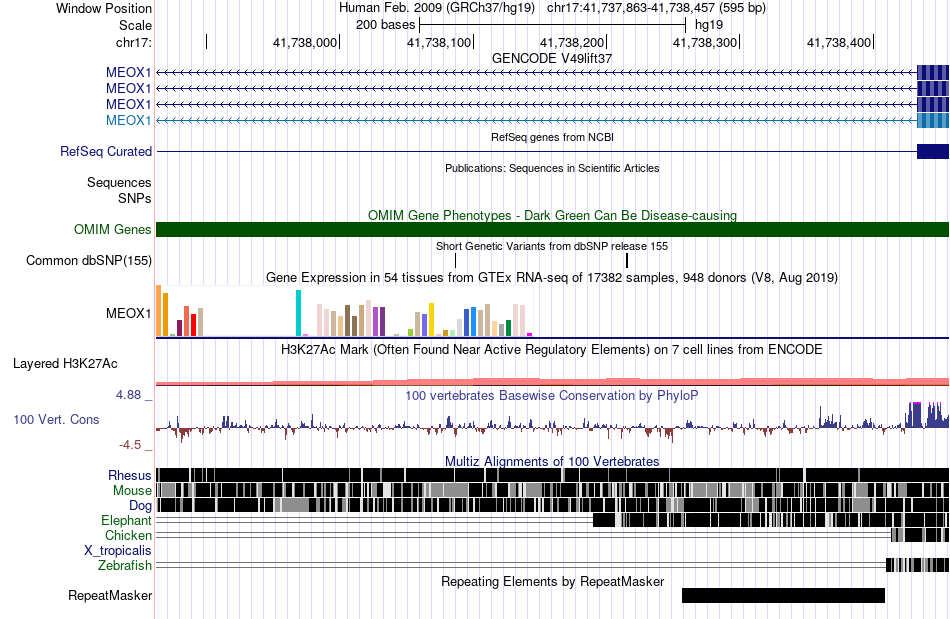Viewport: 950px width, 619px height.
Task: Select the light-blue MEOX1 transcript label
Action: coord(128,121)
